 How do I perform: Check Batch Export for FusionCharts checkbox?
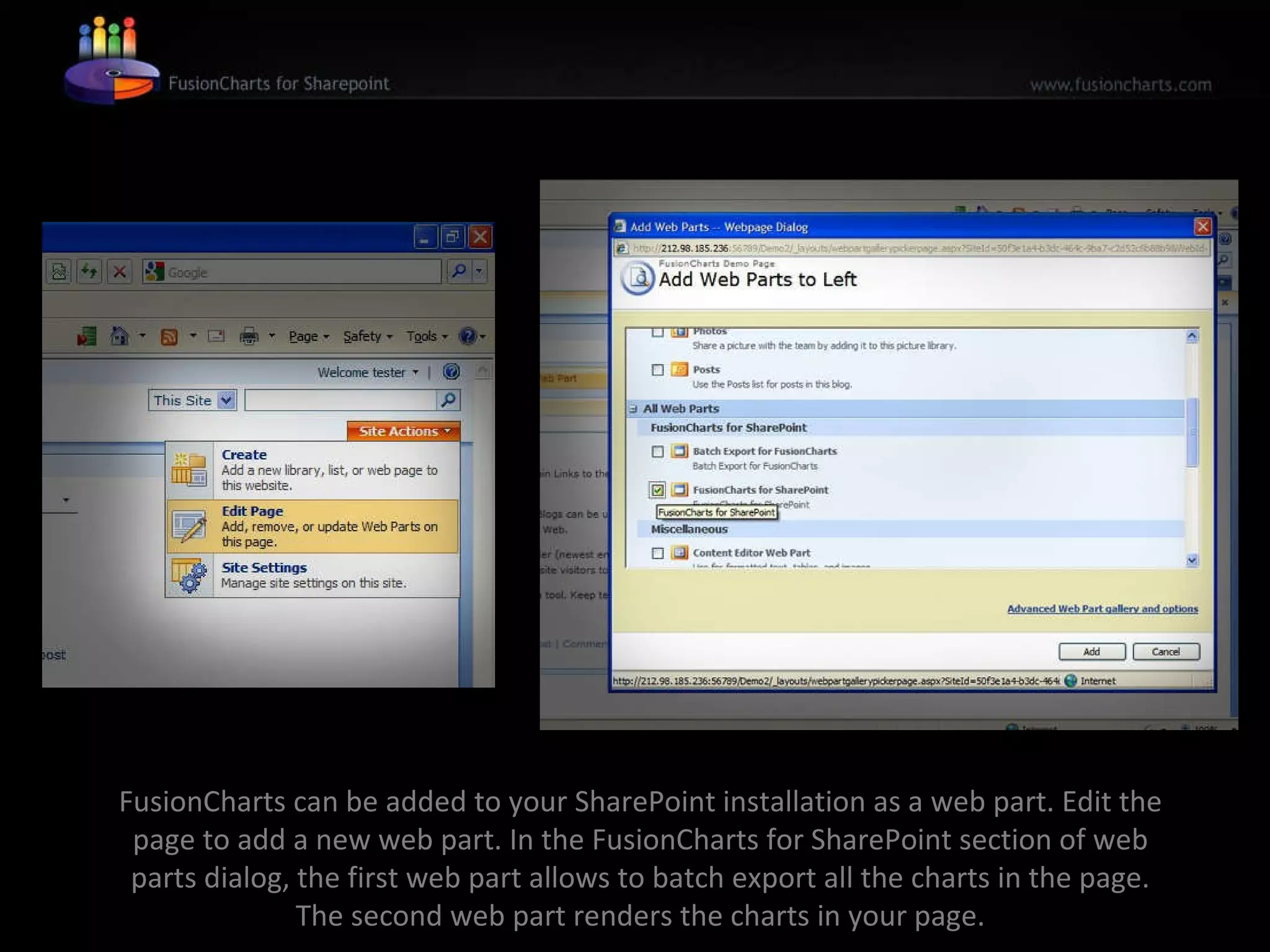pos(658,452)
